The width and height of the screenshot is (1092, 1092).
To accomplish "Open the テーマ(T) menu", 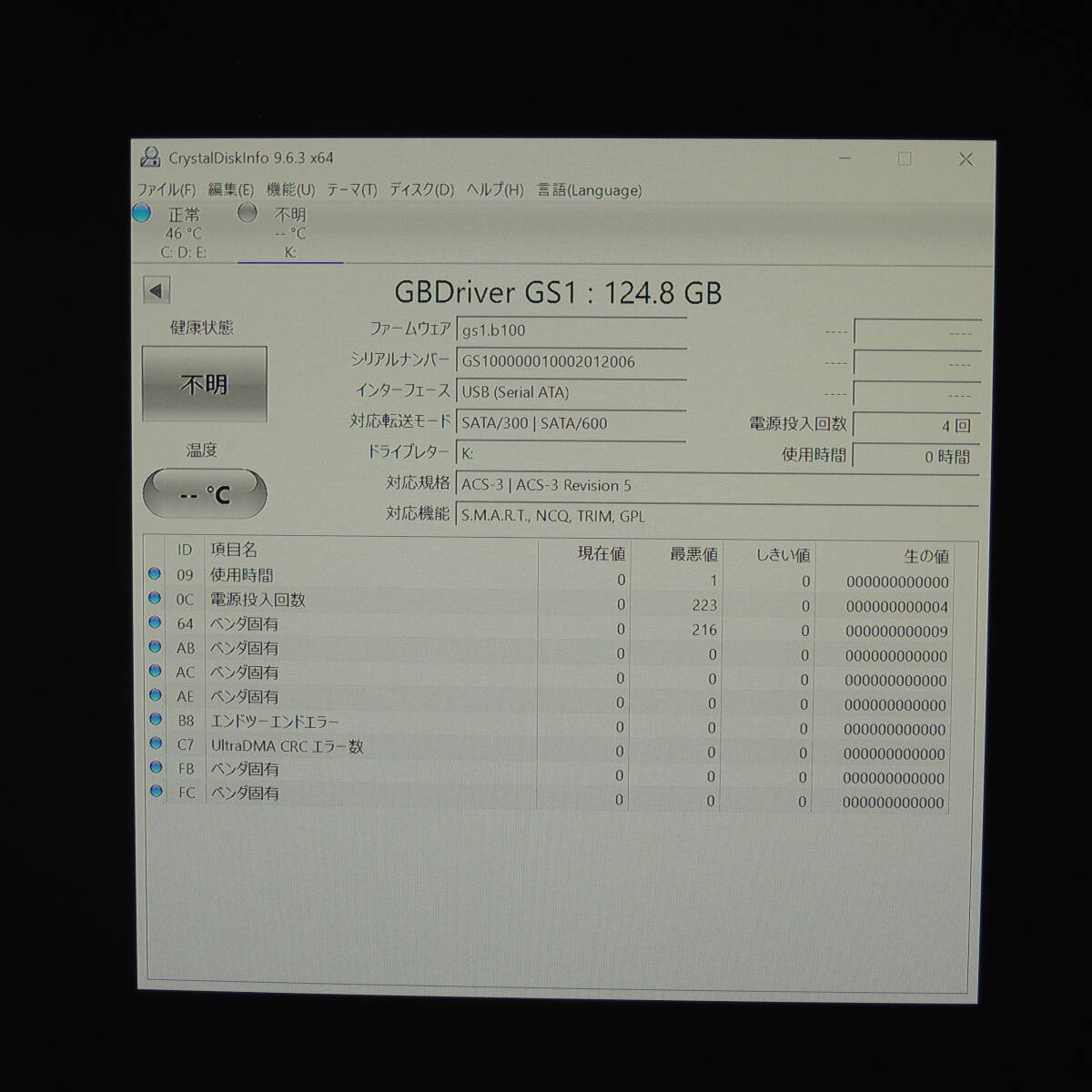I will 351,190.
